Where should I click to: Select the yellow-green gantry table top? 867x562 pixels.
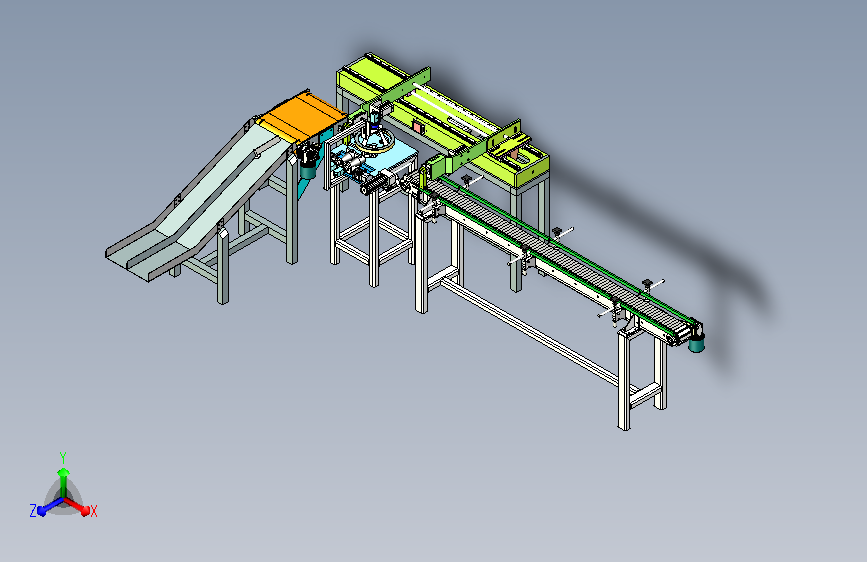442,119
